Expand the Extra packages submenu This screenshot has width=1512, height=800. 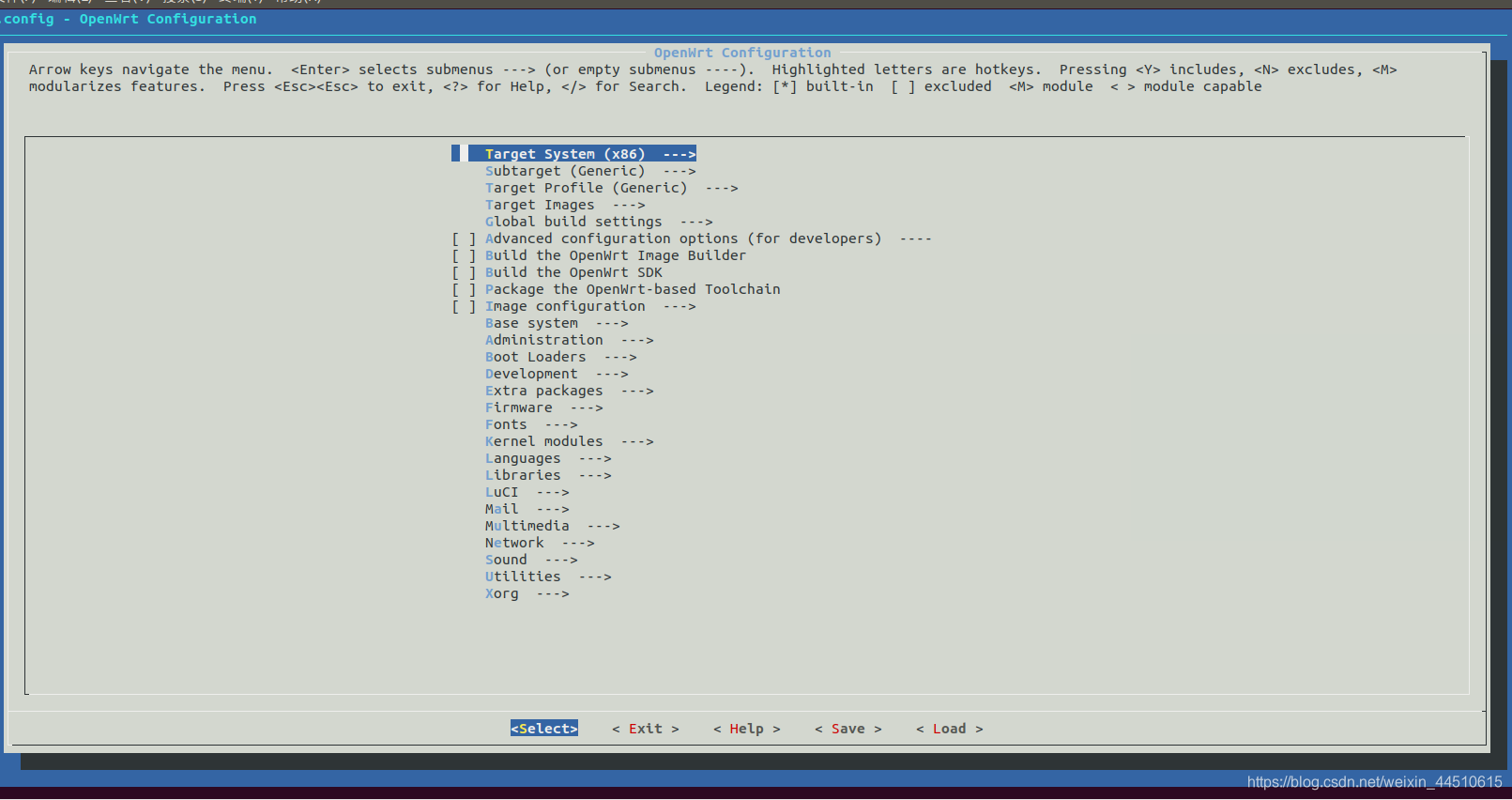click(569, 391)
